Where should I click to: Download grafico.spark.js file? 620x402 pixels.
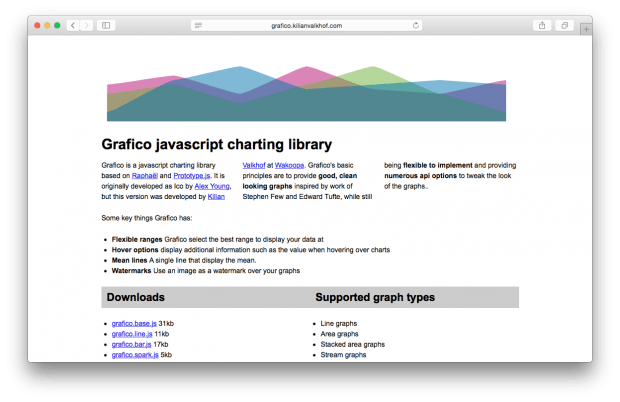pyautogui.click(x=134, y=354)
